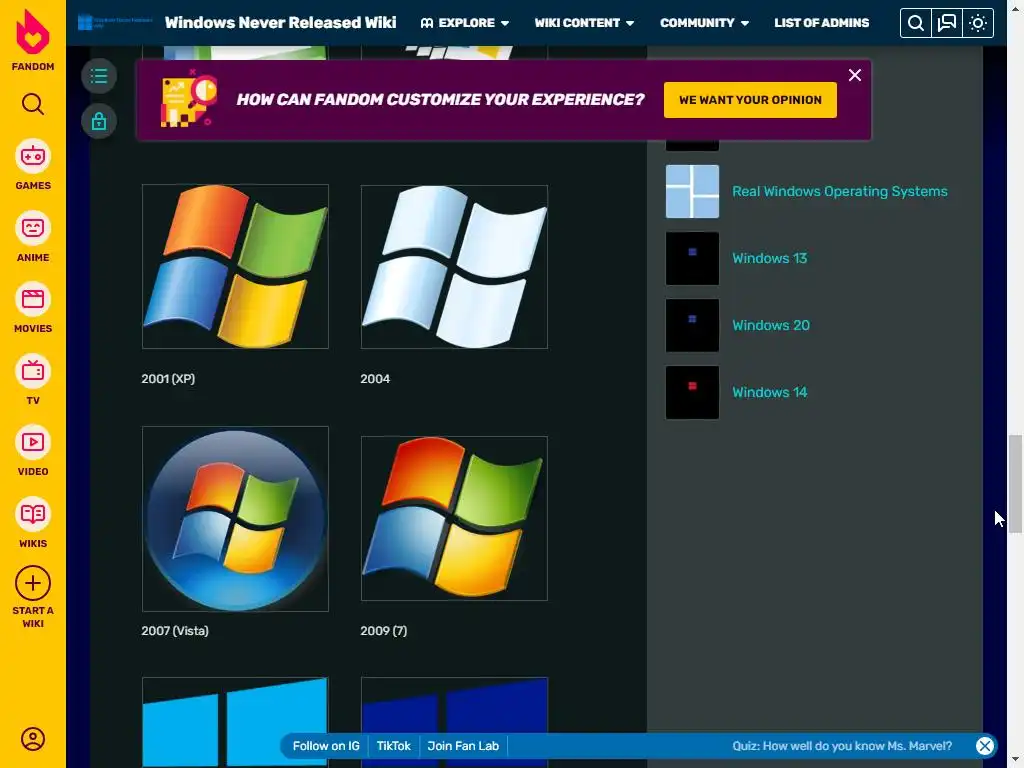Viewport: 1024px width, 768px height.
Task: Expand the Community menu
Action: tap(704, 23)
